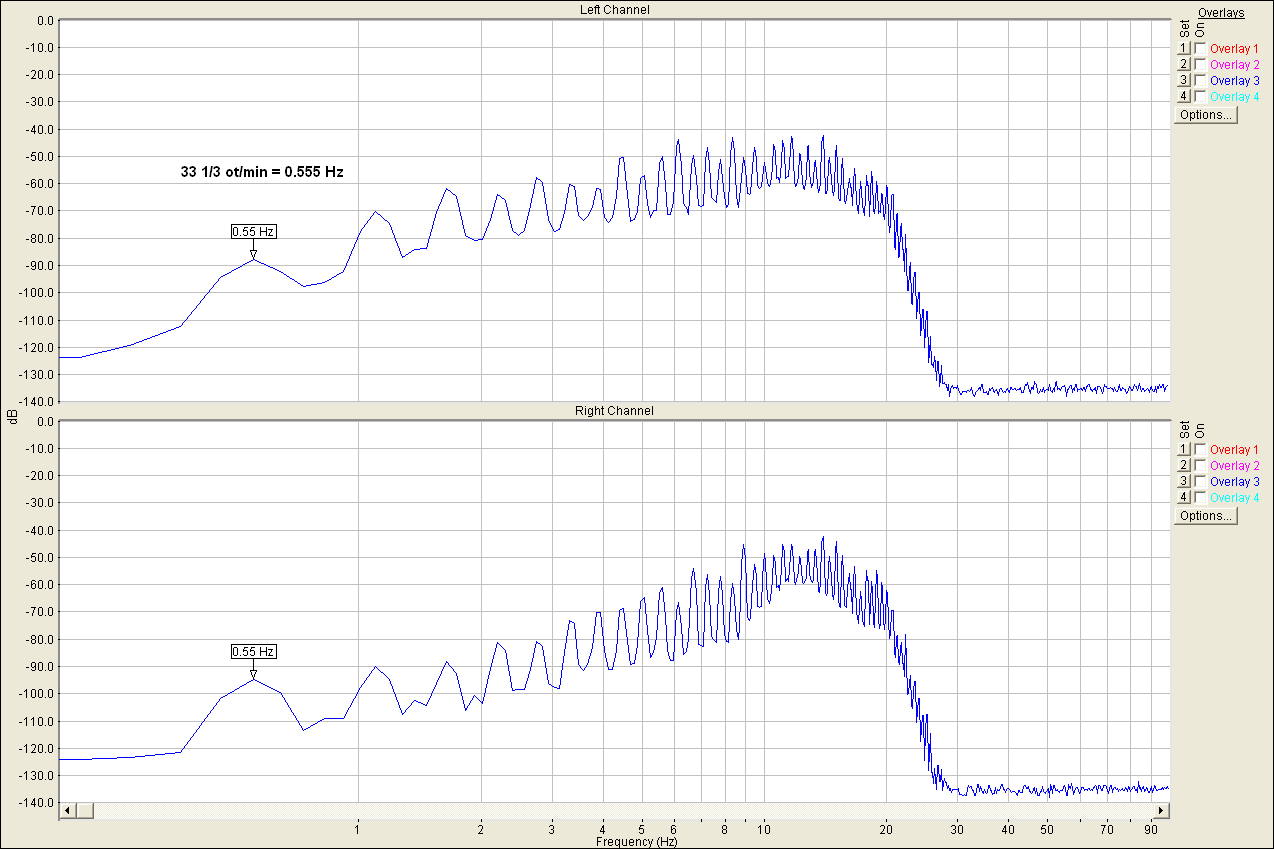Screen dimensions: 1274x849
Task: Enable Overlay 2 checkbox in Right Channel
Action: (x=1200, y=465)
